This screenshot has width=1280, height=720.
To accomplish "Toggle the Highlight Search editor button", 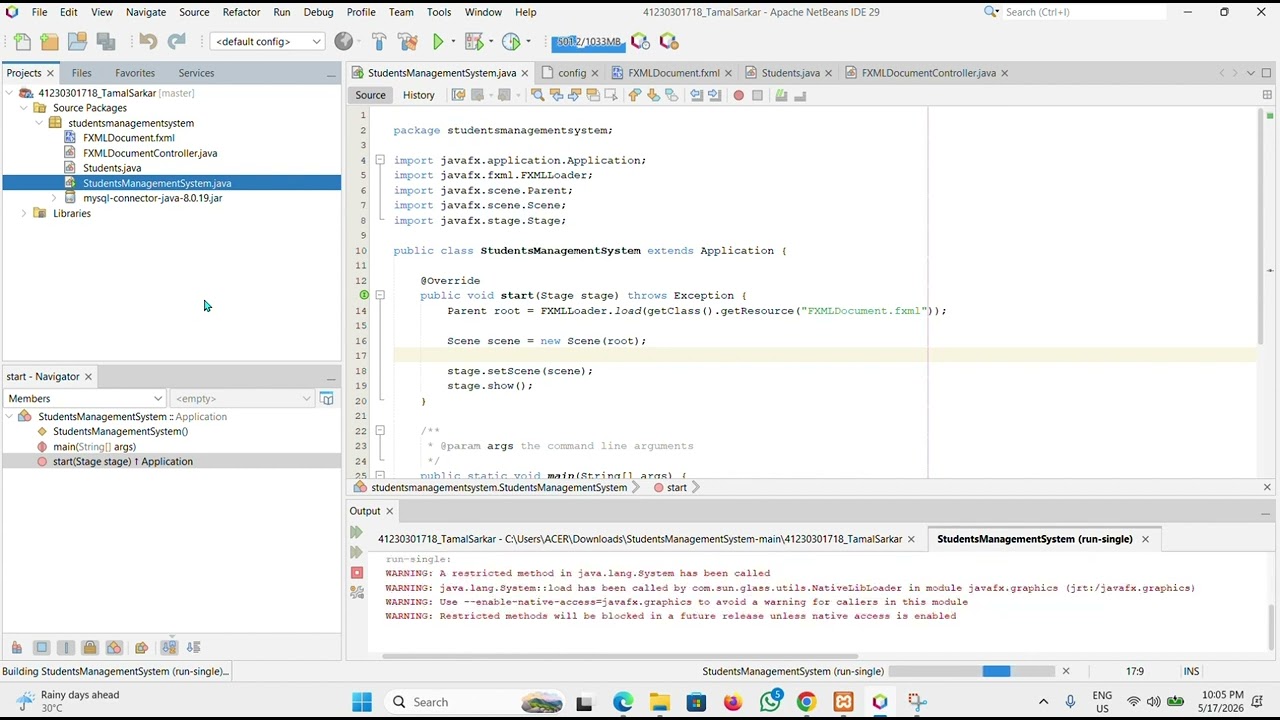I will pyautogui.click(x=593, y=95).
